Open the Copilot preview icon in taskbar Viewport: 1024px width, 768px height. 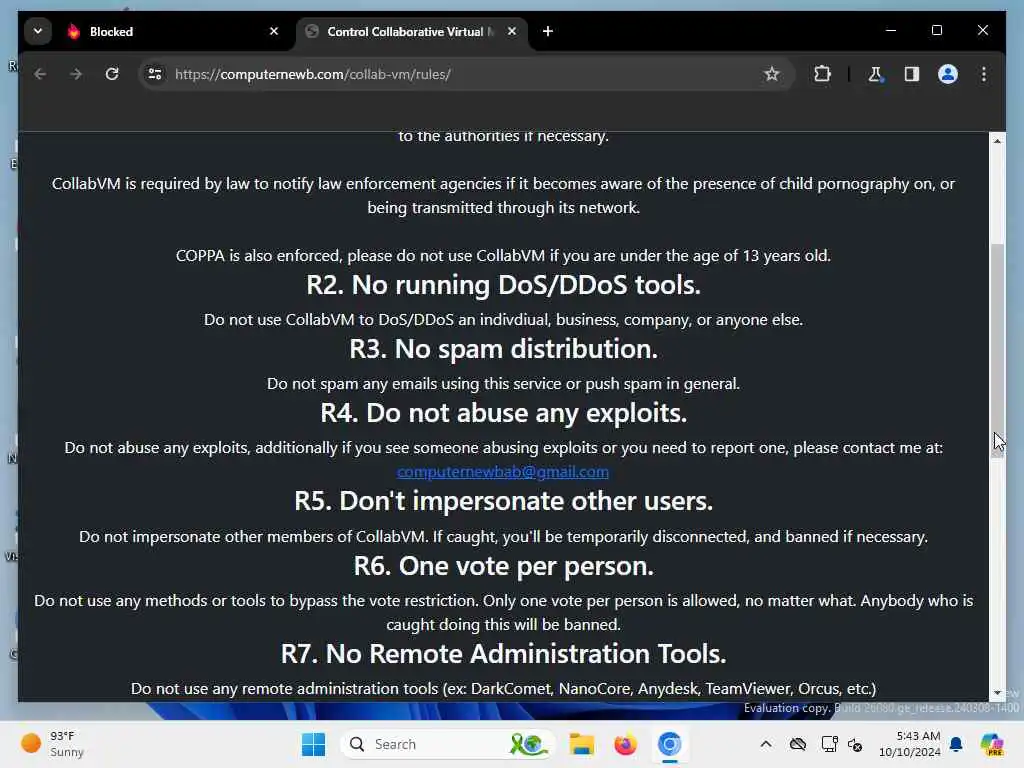pos(992,744)
